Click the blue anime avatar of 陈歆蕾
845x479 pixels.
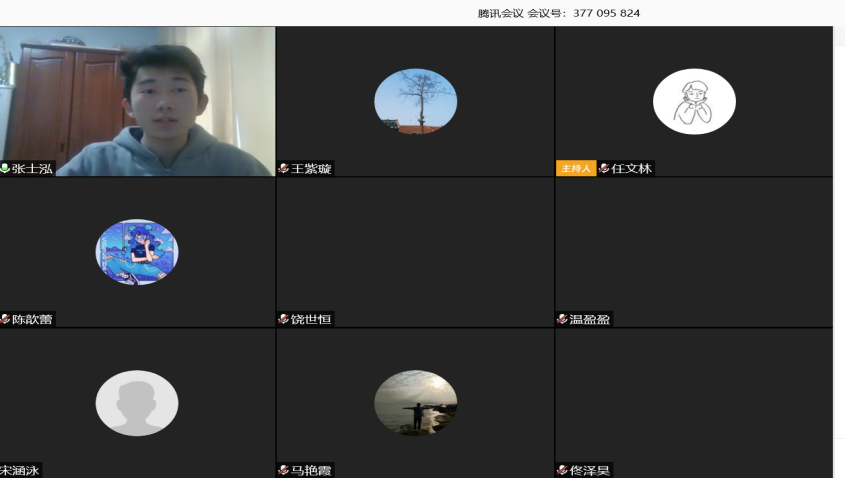click(x=137, y=252)
